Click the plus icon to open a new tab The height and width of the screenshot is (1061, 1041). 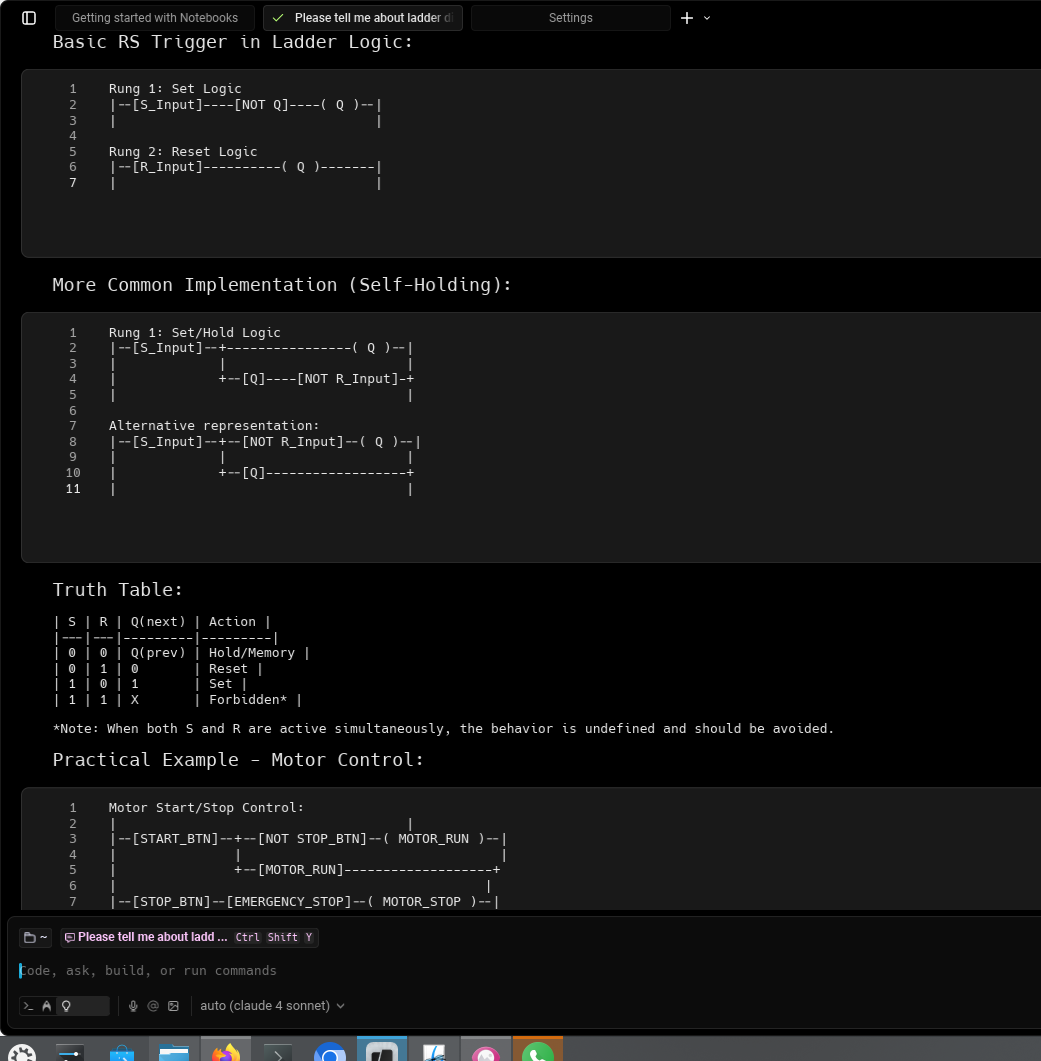click(x=686, y=18)
